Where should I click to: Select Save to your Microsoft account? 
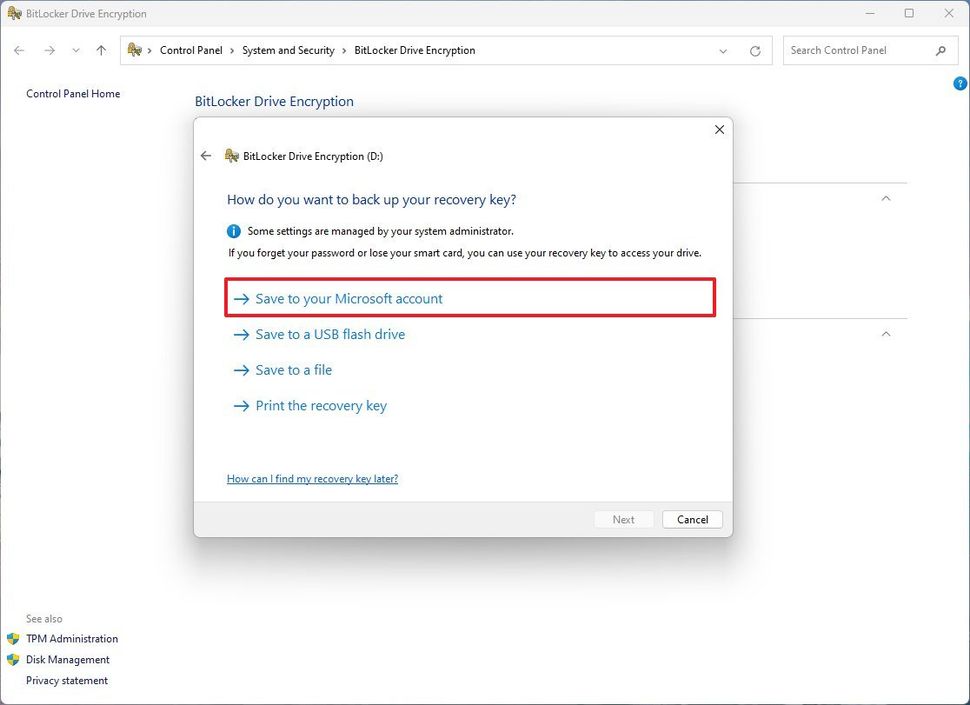tap(349, 298)
